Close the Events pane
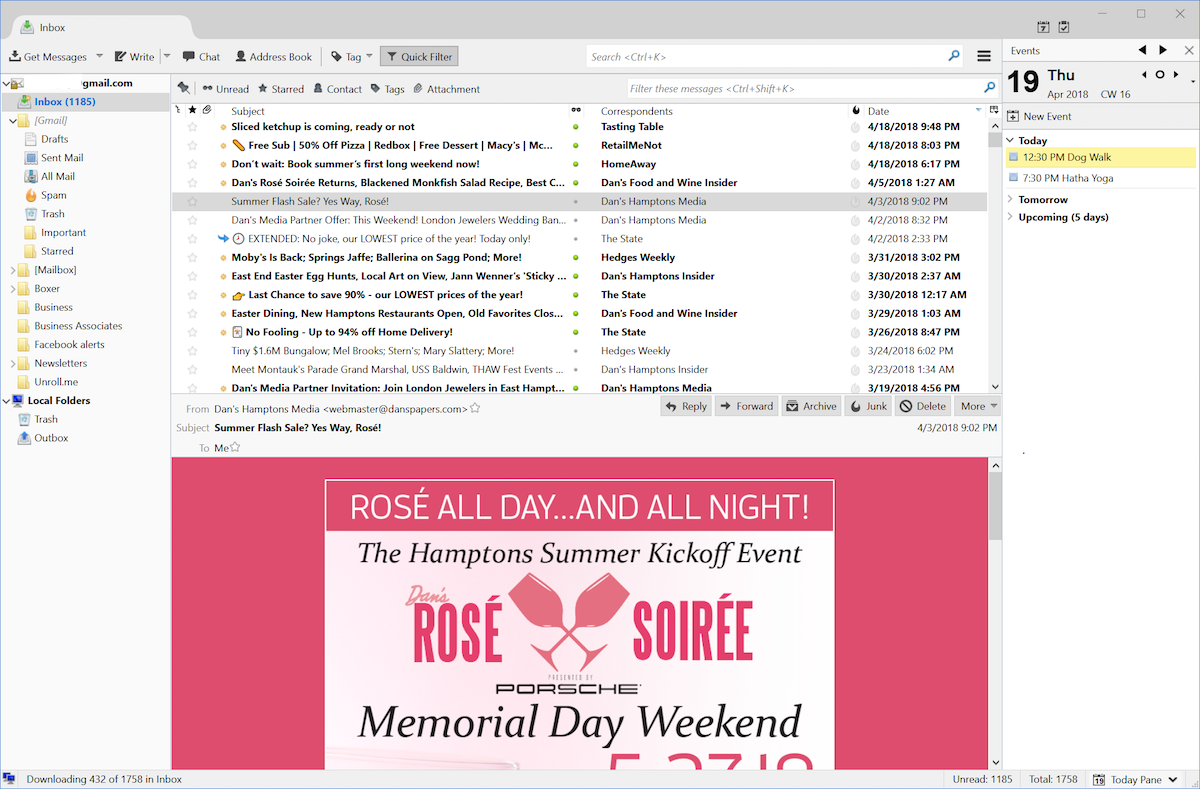Viewport: 1200px width, 789px height. click(1189, 50)
